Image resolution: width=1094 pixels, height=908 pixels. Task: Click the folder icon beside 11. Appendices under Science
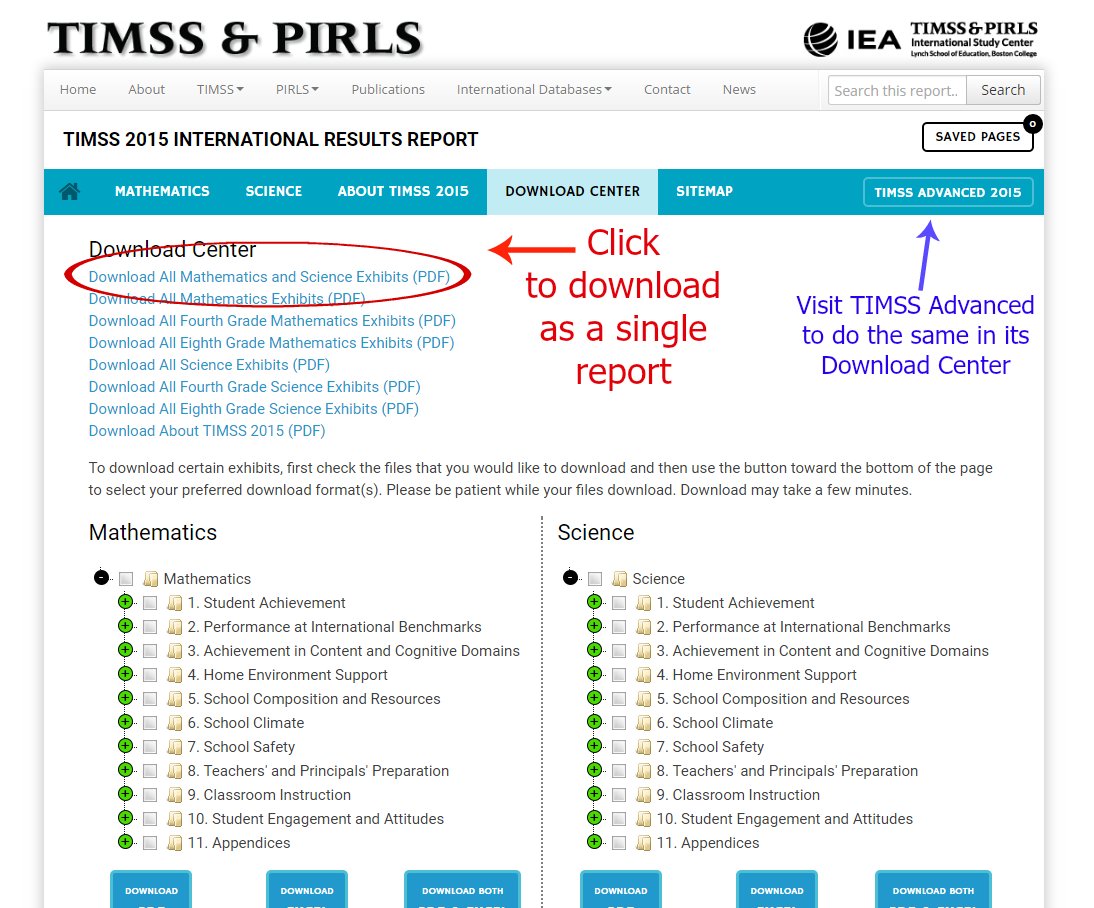643,842
